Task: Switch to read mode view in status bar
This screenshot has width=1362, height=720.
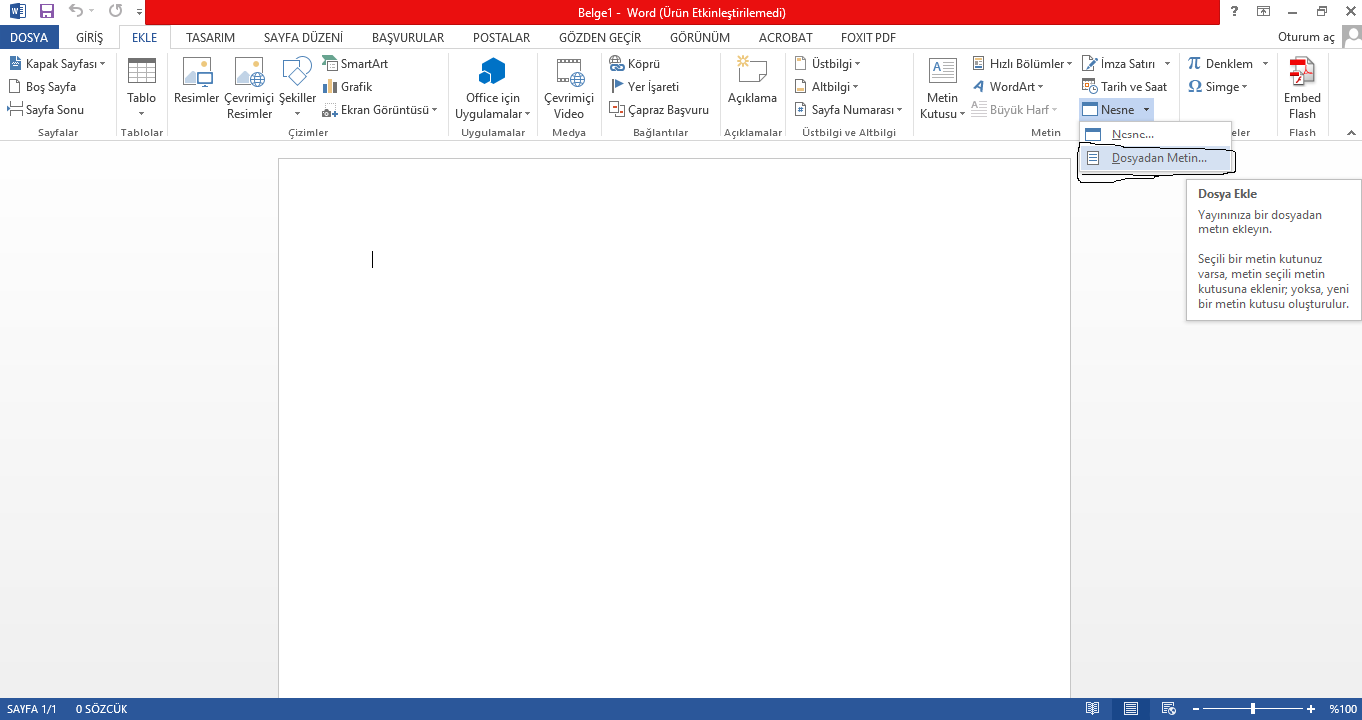Action: click(x=1093, y=709)
